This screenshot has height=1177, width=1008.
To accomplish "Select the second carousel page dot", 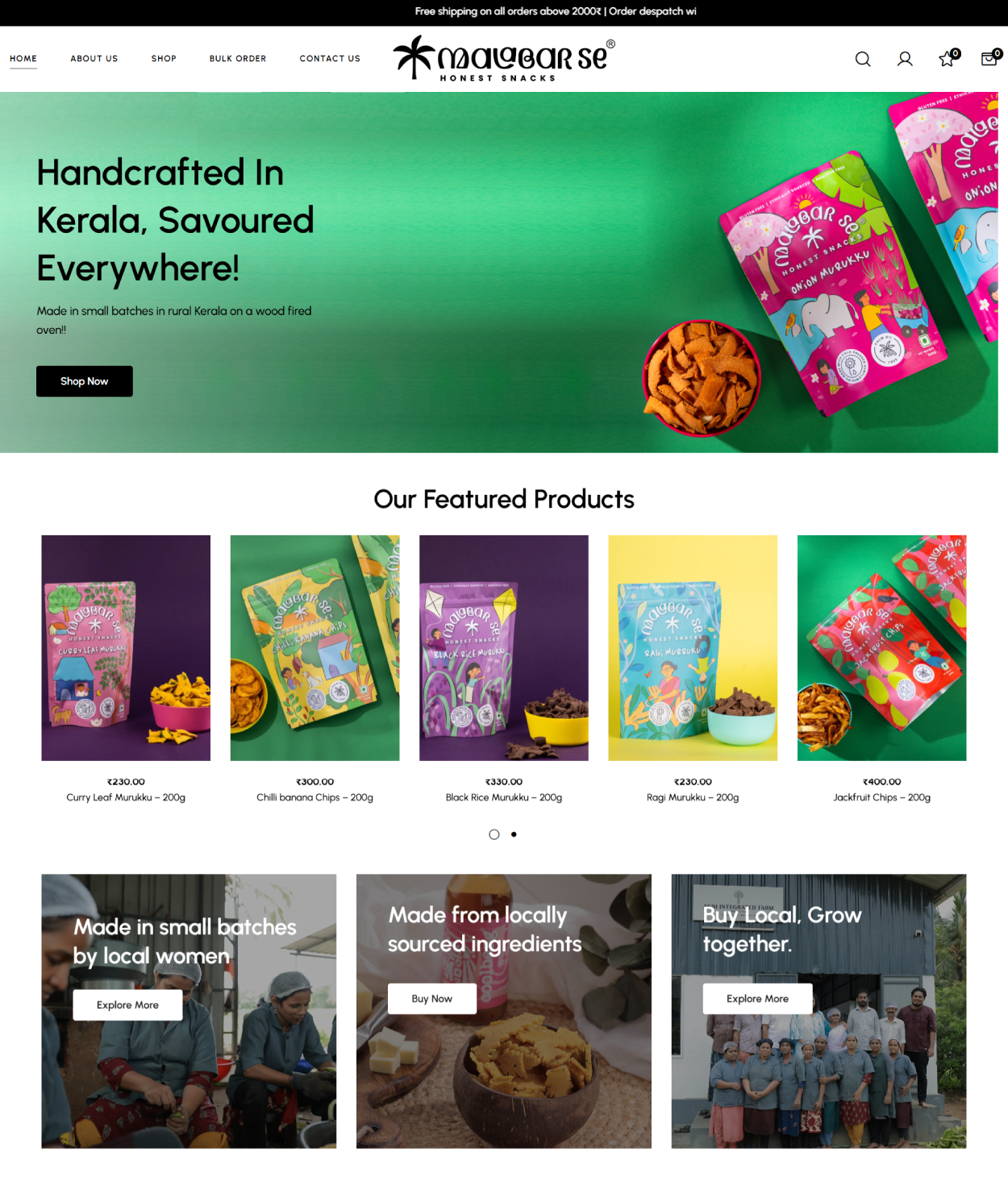I will point(514,834).
